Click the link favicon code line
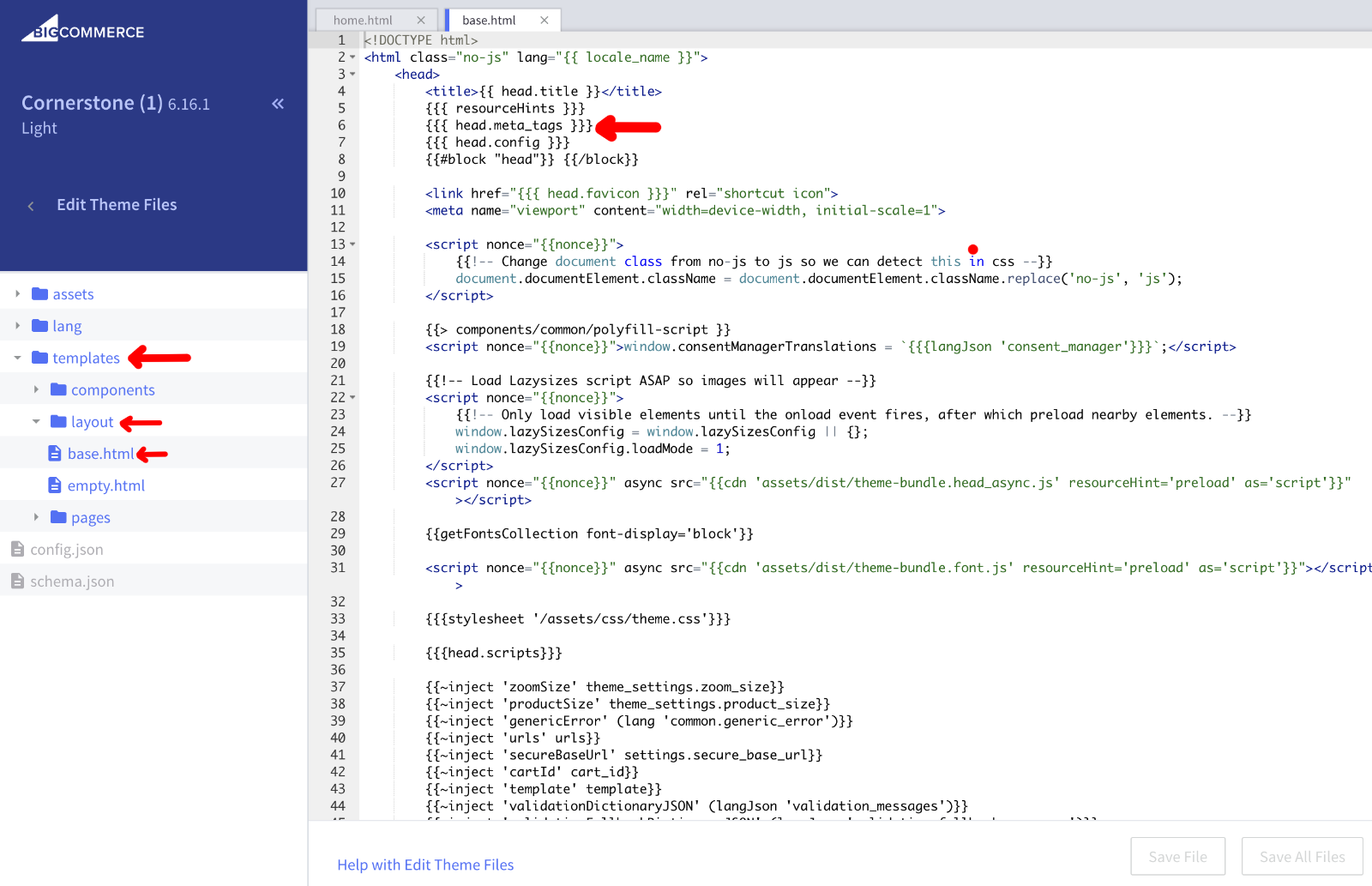1372x886 pixels. click(631, 193)
